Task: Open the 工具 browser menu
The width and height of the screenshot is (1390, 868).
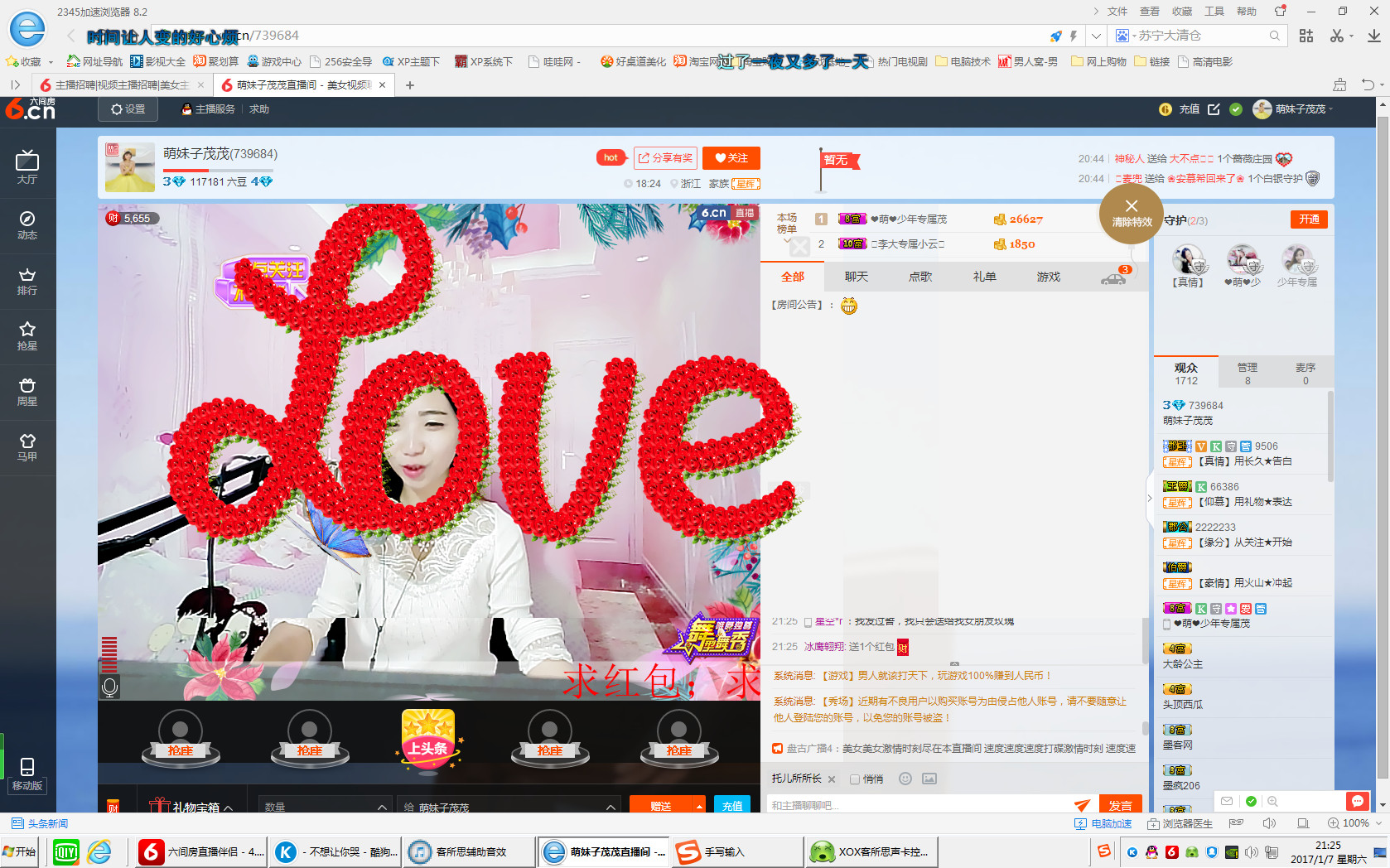Action: [x=1214, y=12]
